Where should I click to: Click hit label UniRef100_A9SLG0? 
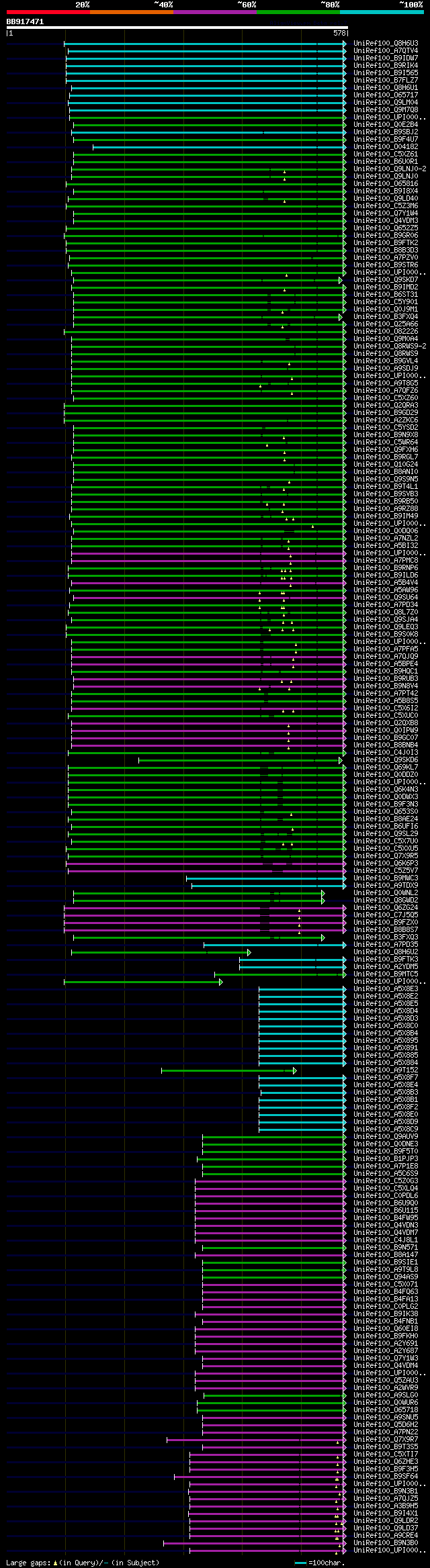tap(386, 1395)
